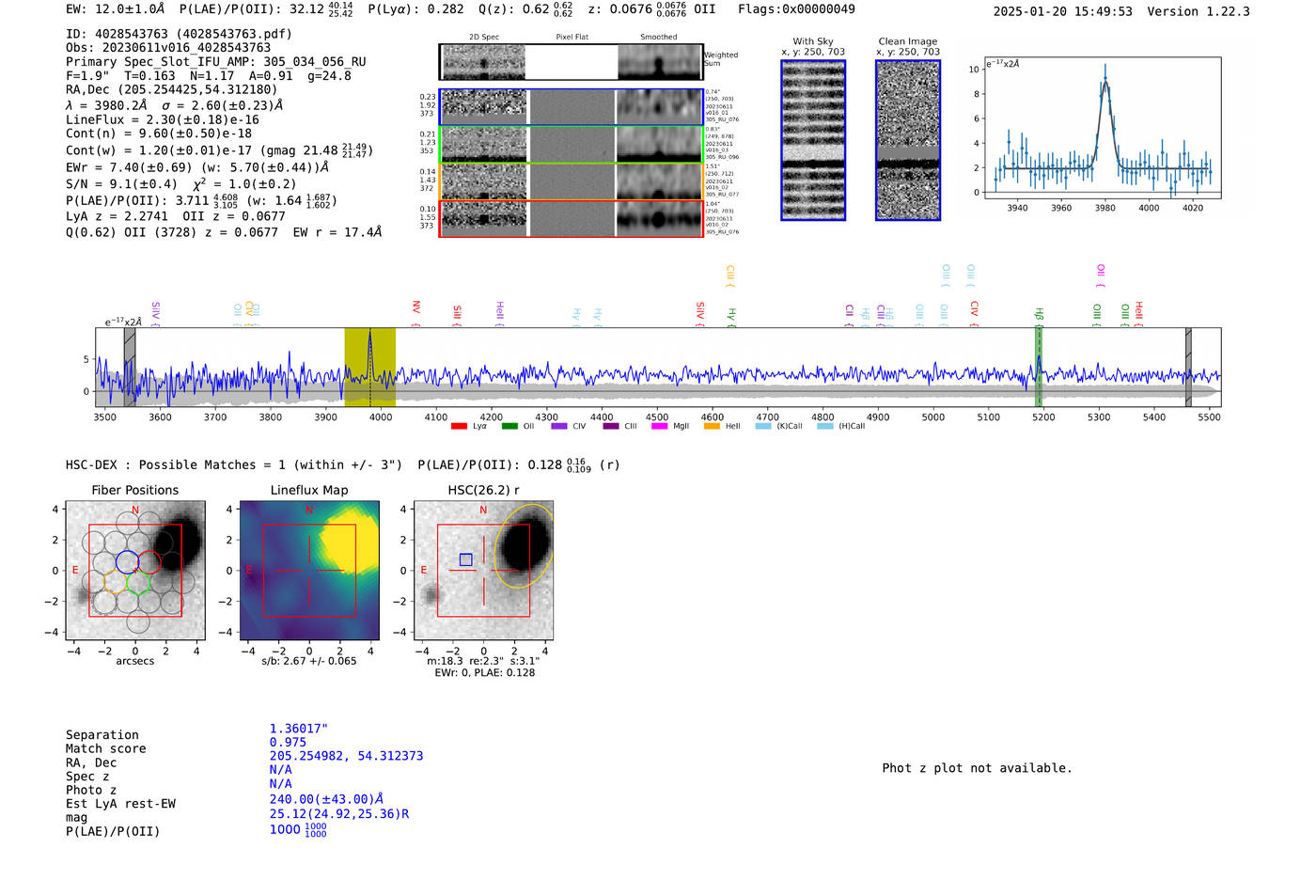Click the green Hβ line label above spectrum

pyautogui.click(x=1039, y=316)
